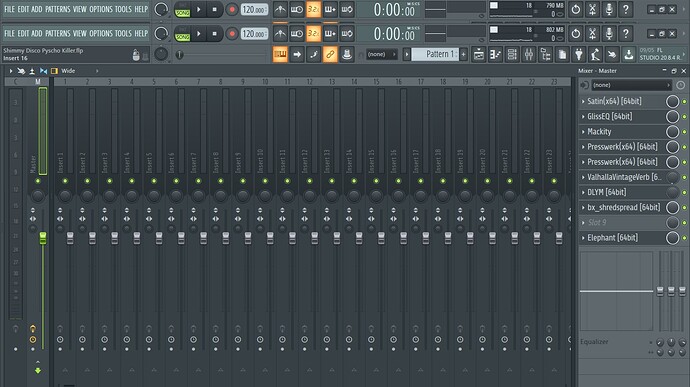
Task: Click the undo history circular arrow beside 790 MB
Action: (576, 9)
